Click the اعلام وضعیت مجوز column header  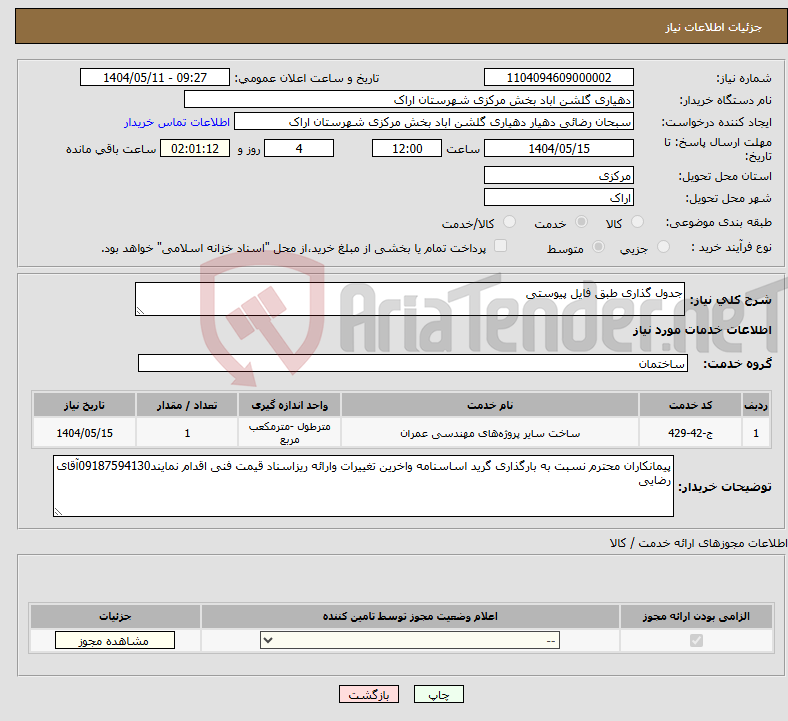point(410,616)
